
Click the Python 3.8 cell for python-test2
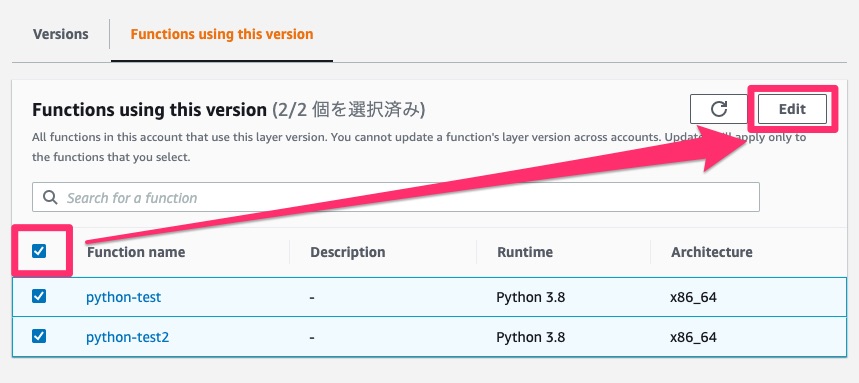click(x=530, y=336)
